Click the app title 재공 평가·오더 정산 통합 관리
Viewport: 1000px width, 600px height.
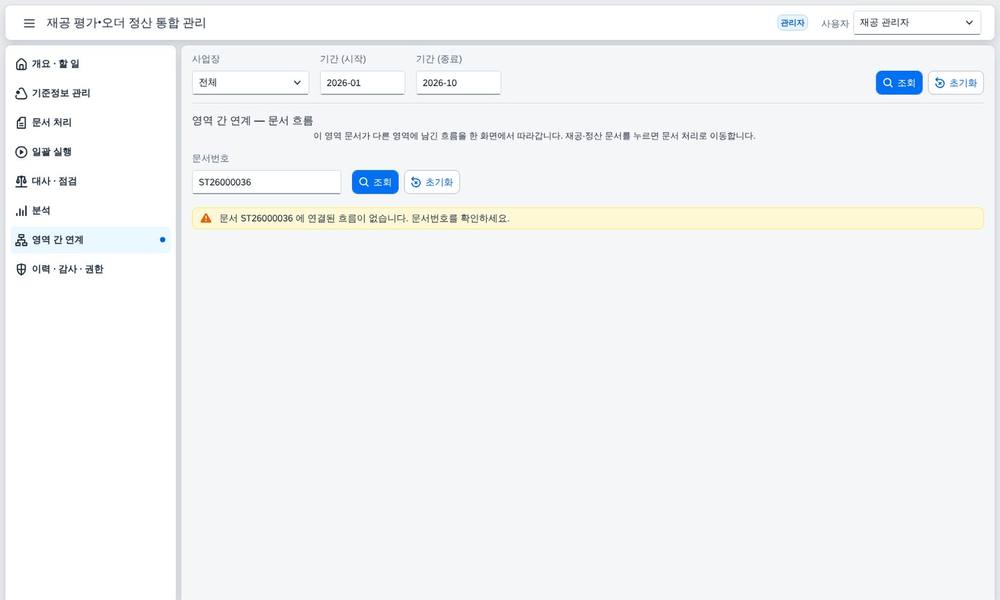[x=126, y=23]
